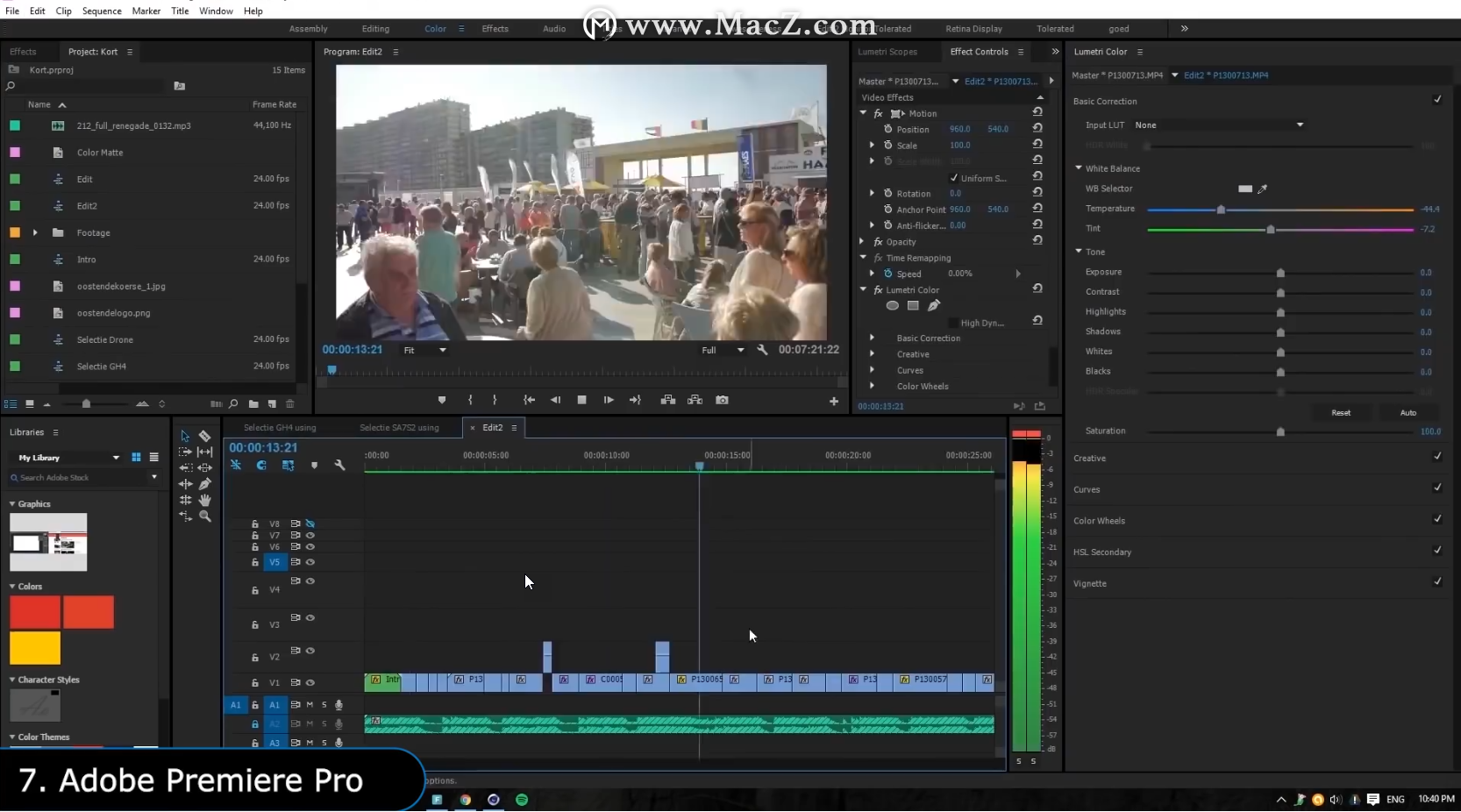Screen dimensions: 1461x812
Task: Open Full playback resolution dropdown
Action: point(723,350)
